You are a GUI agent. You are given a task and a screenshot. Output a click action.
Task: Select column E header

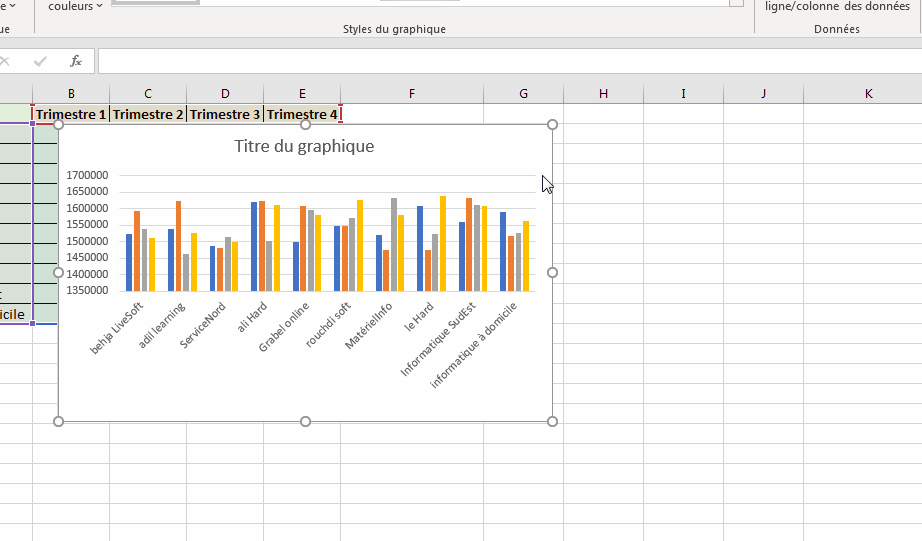click(x=302, y=93)
